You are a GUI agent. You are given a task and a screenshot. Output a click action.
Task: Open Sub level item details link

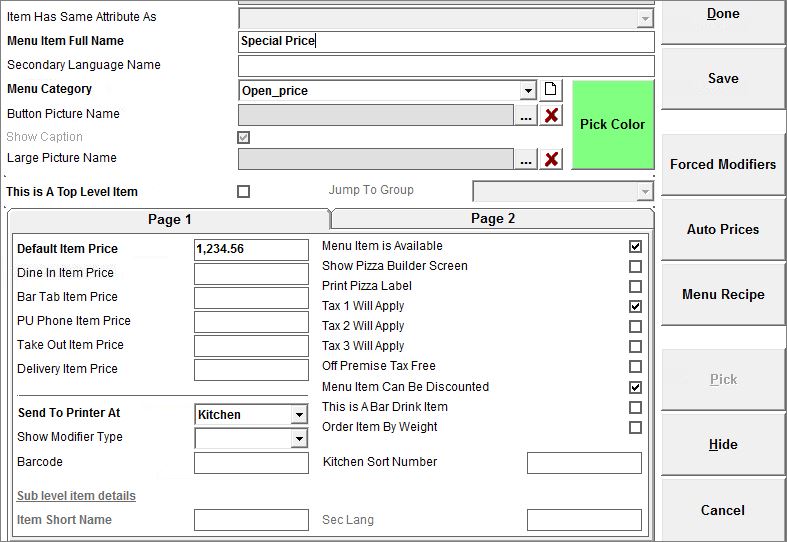pos(76,495)
